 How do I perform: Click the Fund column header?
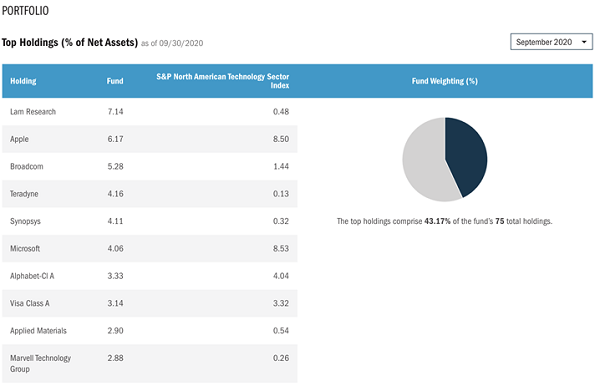pyautogui.click(x=115, y=81)
